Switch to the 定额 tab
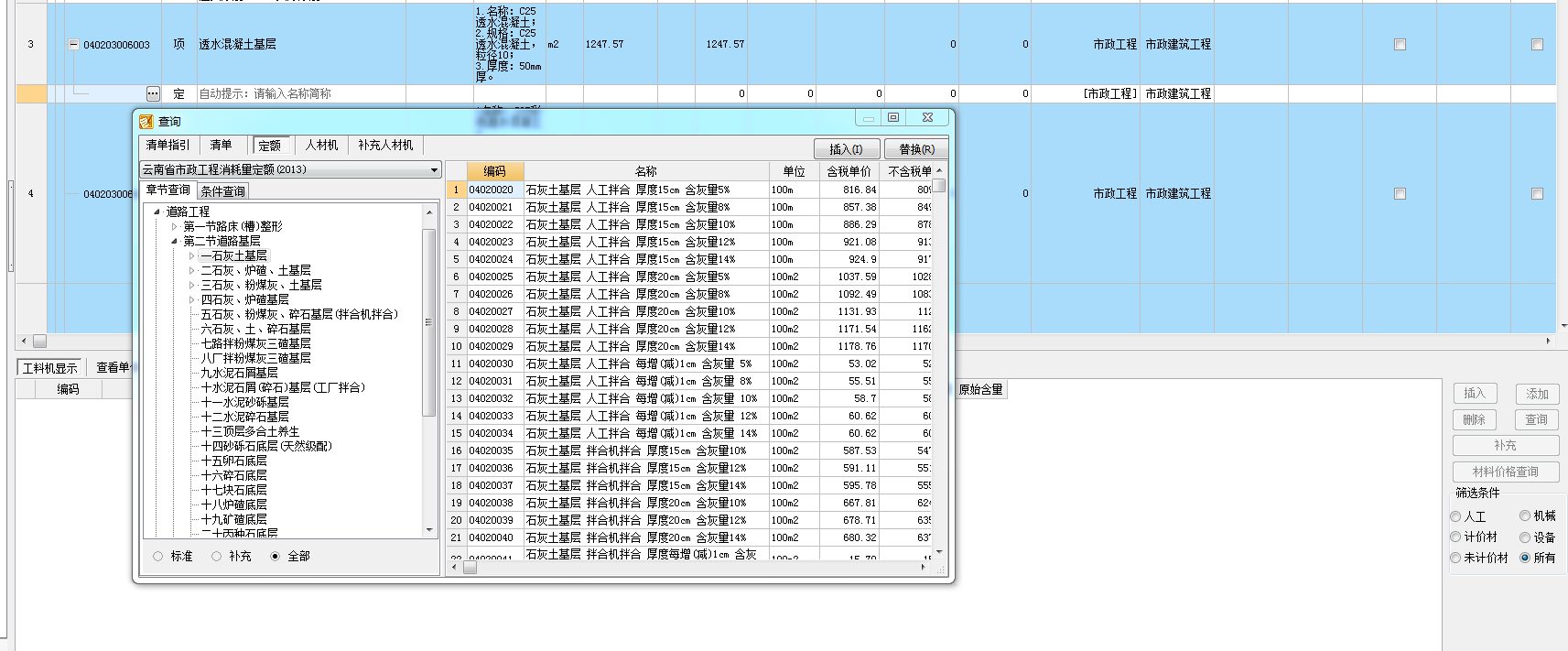Image resolution: width=1568 pixels, height=651 pixels. point(270,146)
